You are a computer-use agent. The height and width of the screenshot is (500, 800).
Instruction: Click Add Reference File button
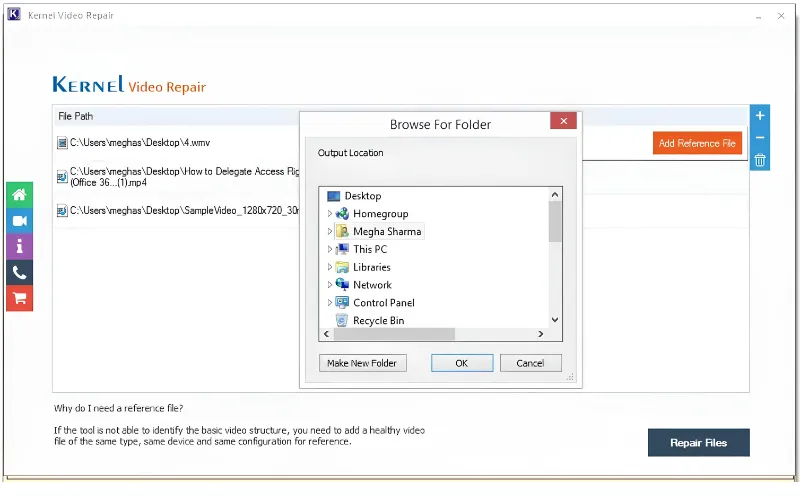pos(697,143)
